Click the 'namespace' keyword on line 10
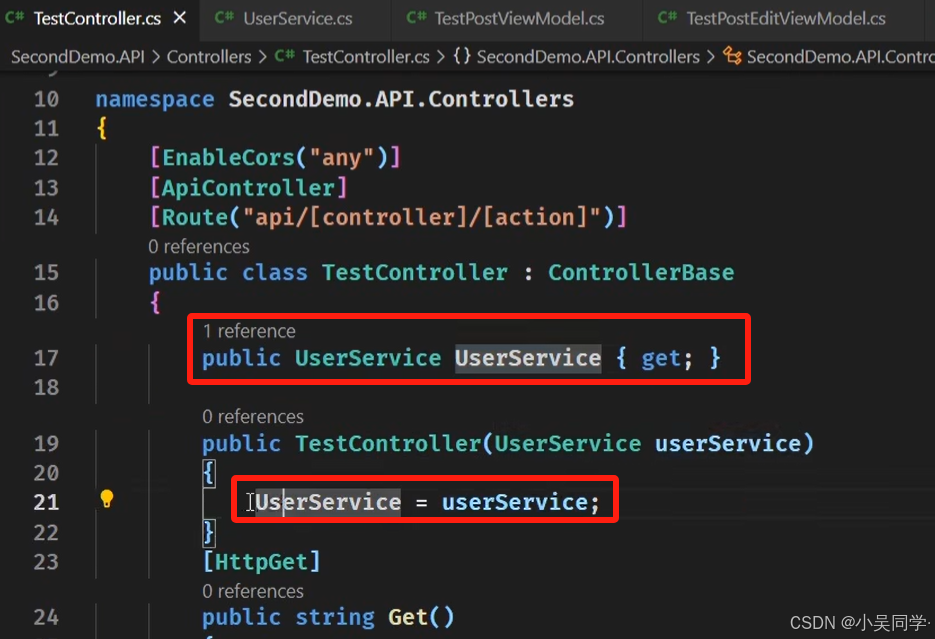The image size is (935, 639). click(155, 99)
